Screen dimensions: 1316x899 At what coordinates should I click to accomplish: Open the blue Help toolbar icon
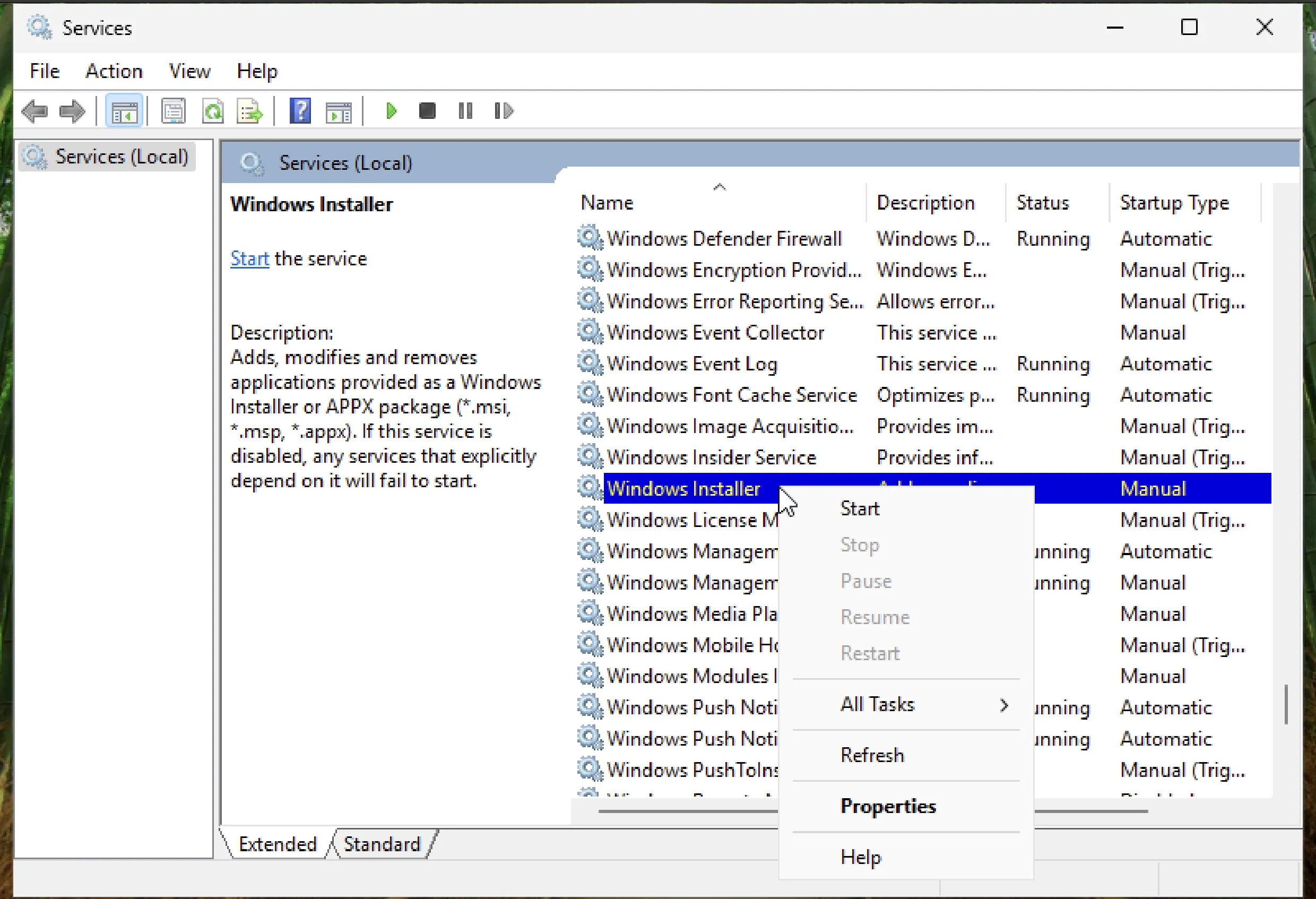[300, 111]
